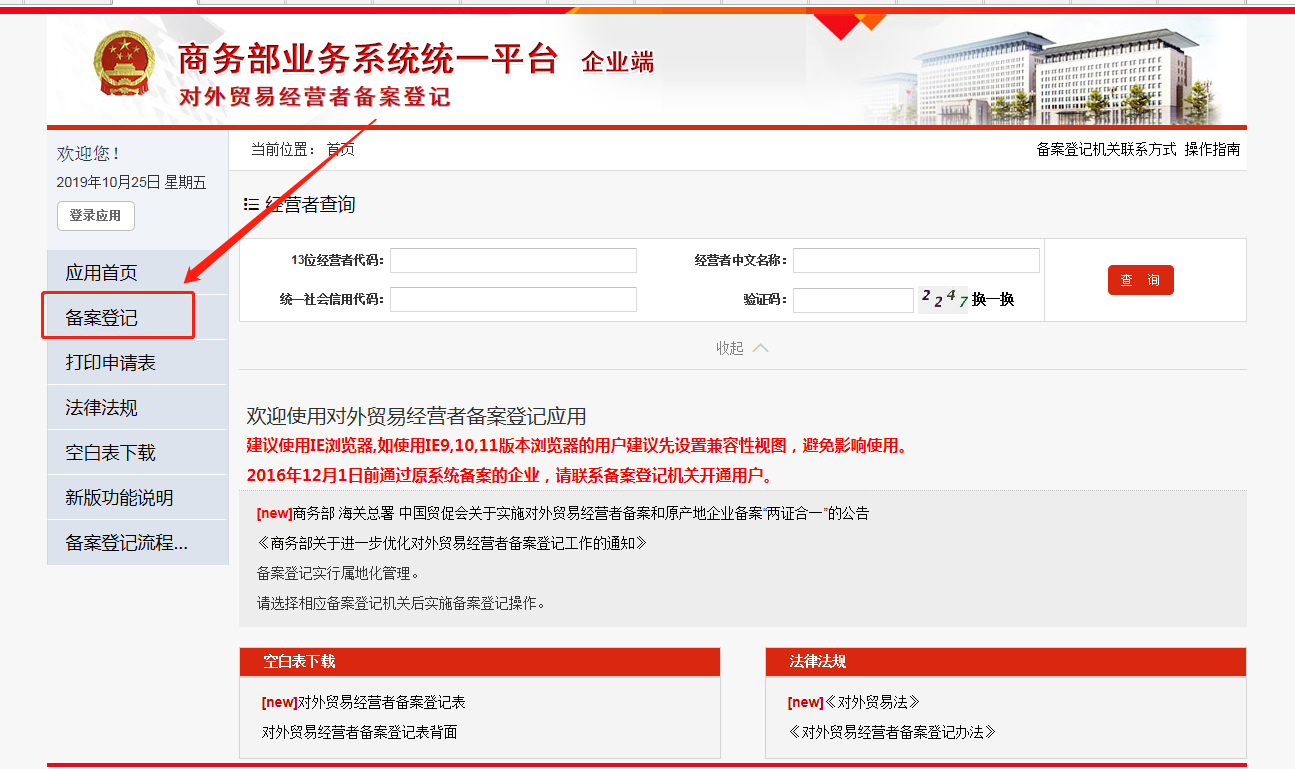Click the 统一社会信用代码 input box

click(513, 299)
